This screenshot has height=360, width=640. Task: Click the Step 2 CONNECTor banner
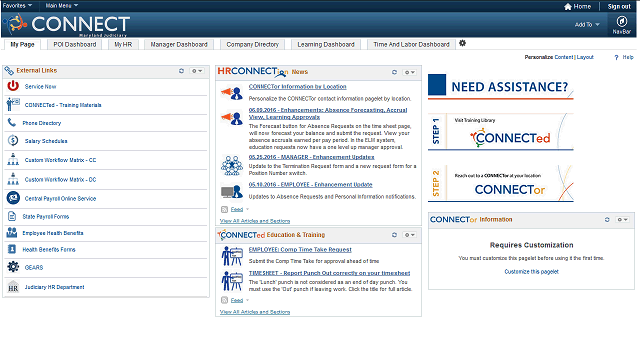(501, 184)
